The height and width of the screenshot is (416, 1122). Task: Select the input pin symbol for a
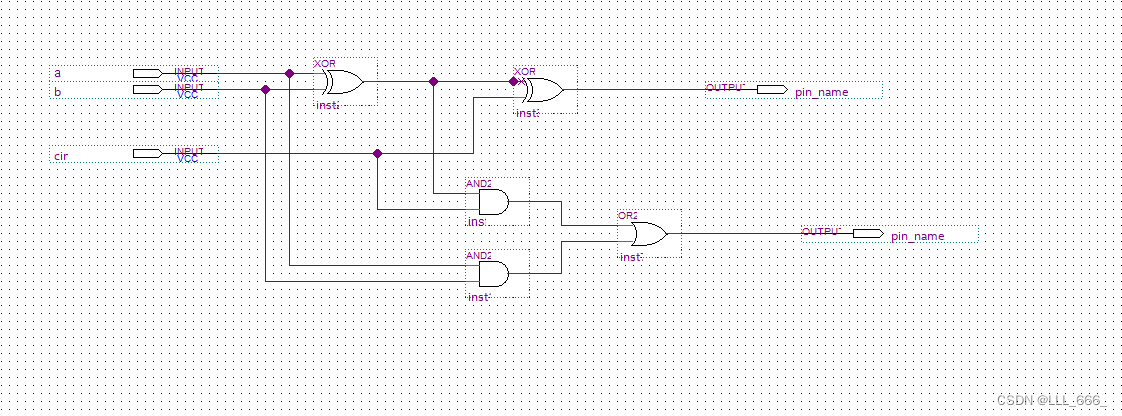(147, 73)
